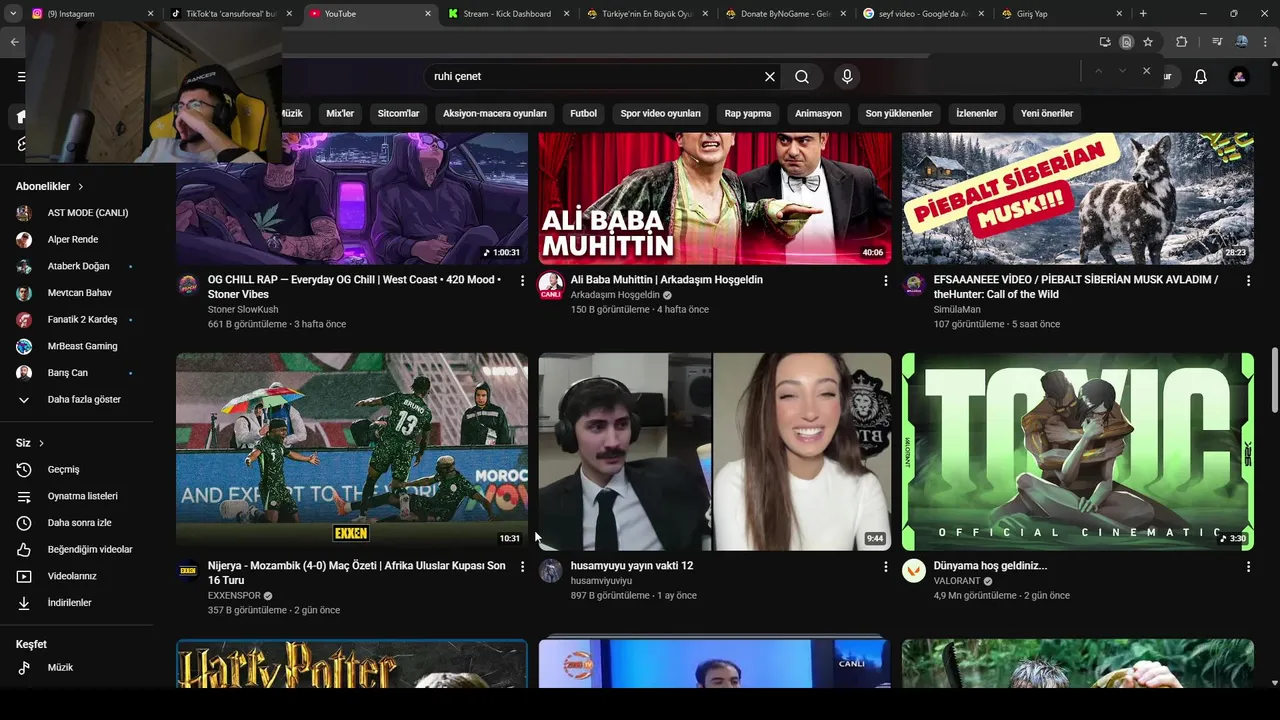Select the Futbol filter chip

(583, 114)
